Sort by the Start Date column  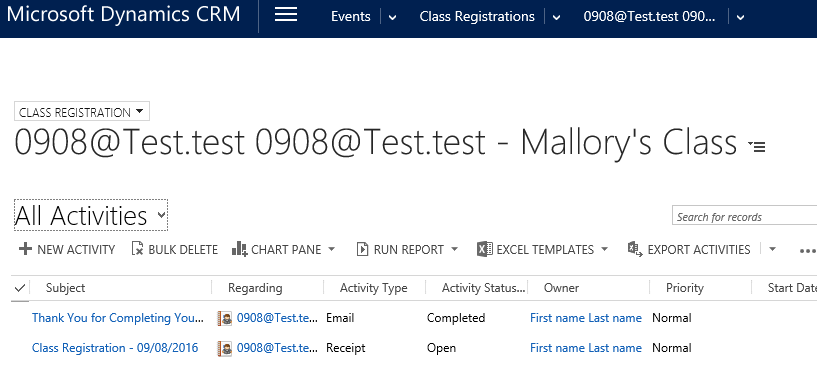(x=792, y=288)
